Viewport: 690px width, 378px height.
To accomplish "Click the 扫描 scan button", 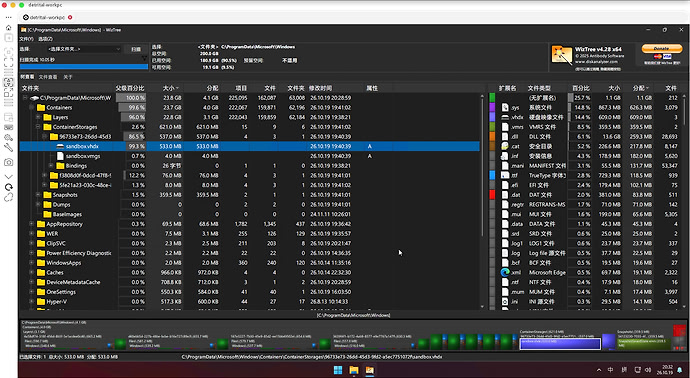I will pos(136,49).
